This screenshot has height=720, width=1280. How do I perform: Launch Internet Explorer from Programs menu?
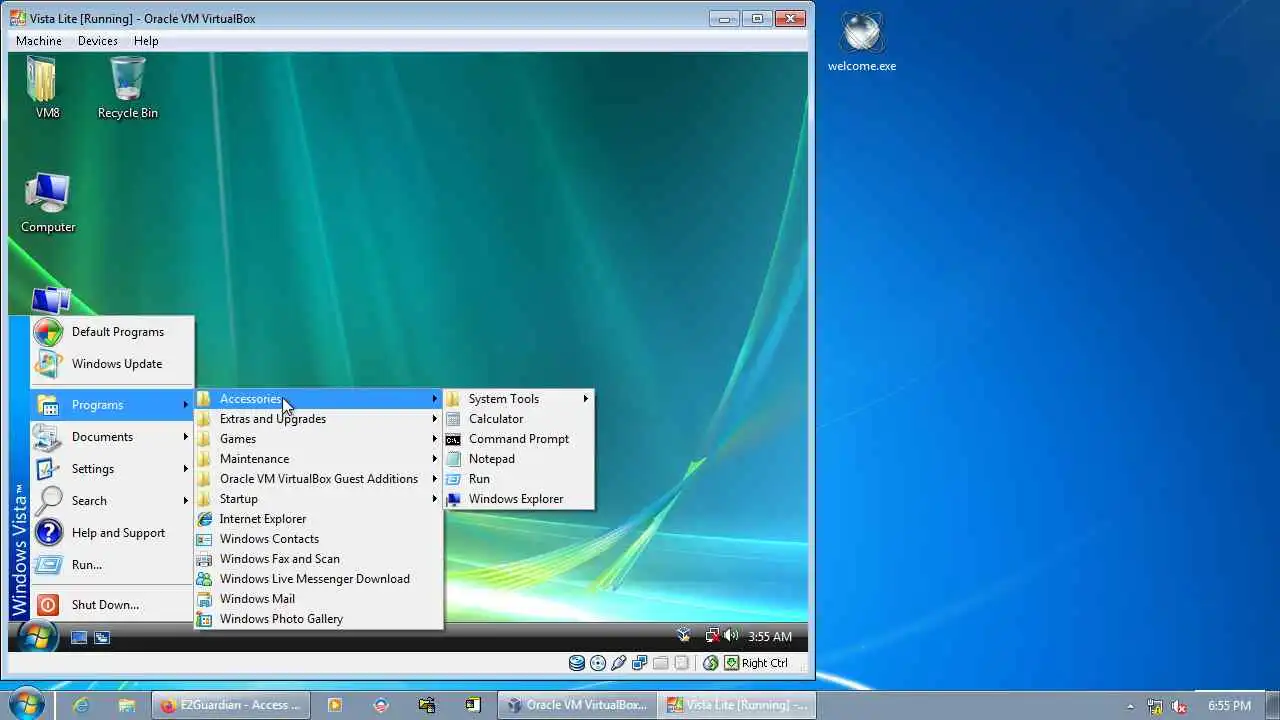[318, 519]
